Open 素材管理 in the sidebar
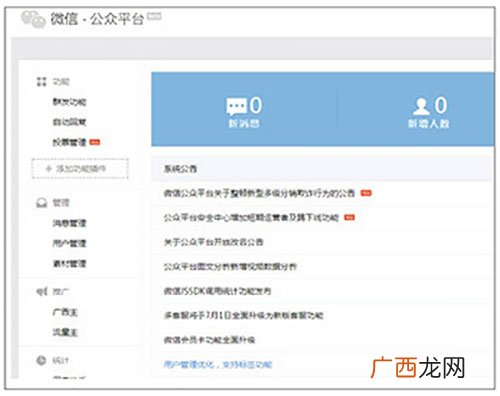 [x=69, y=264]
